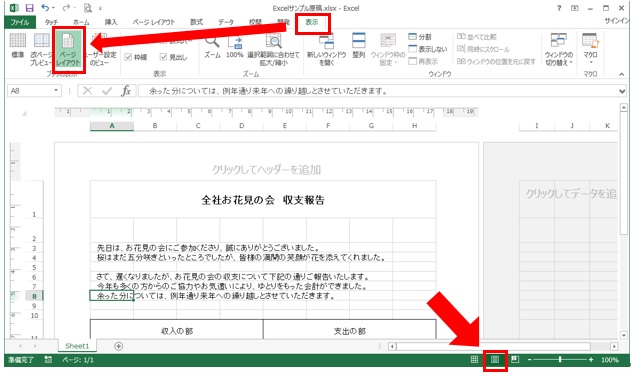
Task: Decrease zoom with minus button
Action: pos(530,360)
